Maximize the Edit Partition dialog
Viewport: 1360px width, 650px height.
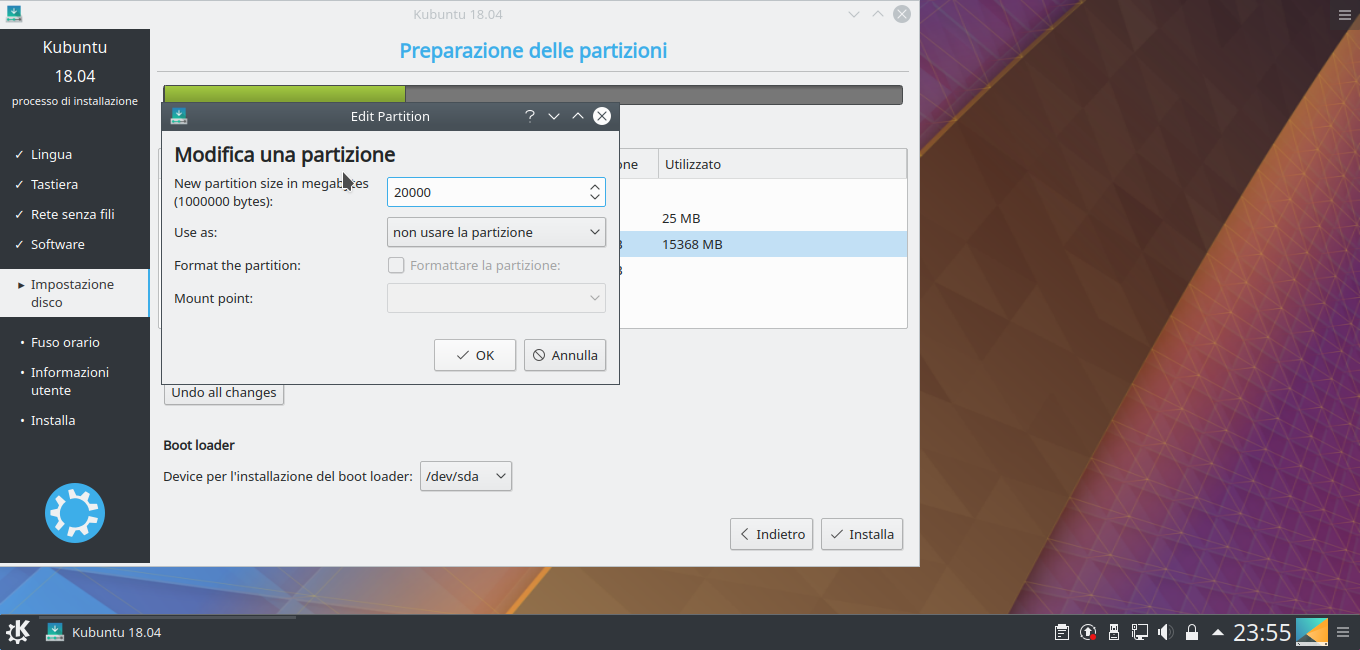578,116
